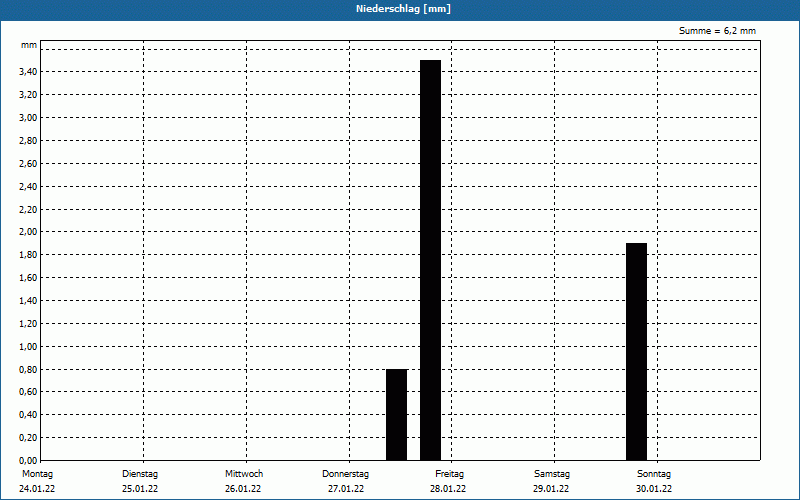Click the 3,20 y-axis value
The width and height of the screenshot is (800, 500).
pos(28,95)
